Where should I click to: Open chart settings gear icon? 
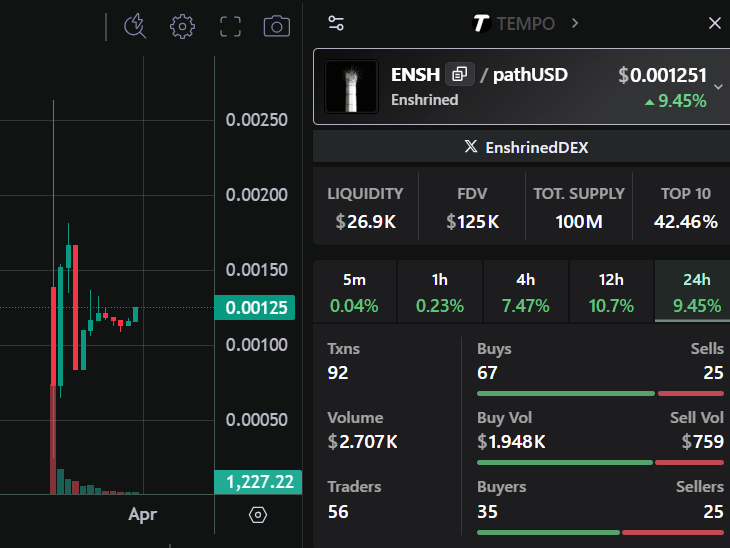[x=182, y=27]
